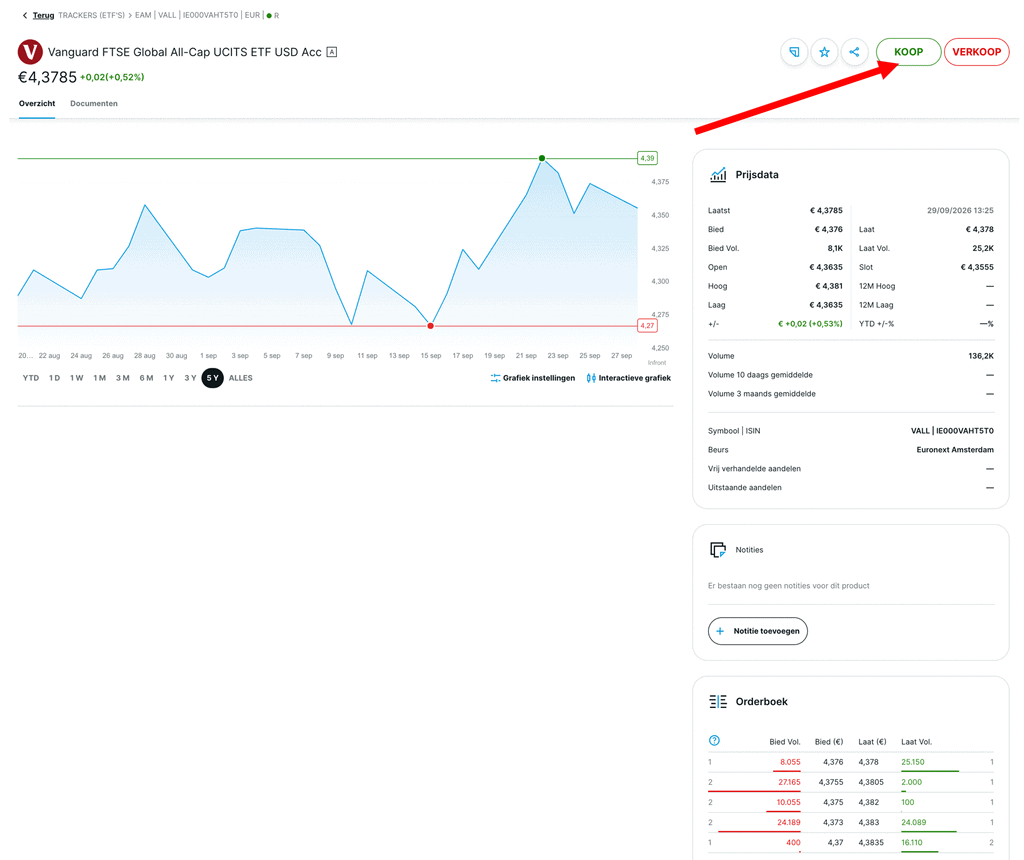Select 3Y chart period
This screenshot has height=860, width=1024.
[190, 378]
